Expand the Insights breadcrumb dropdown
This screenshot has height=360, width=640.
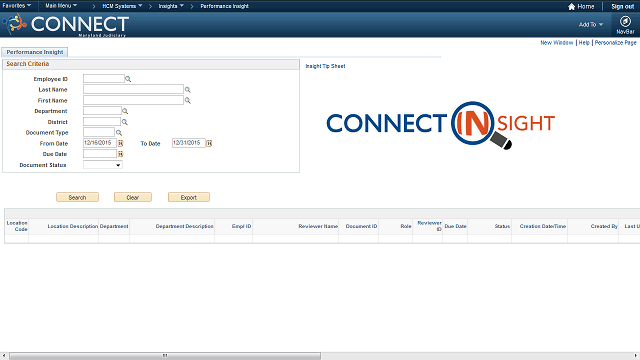(171, 6)
